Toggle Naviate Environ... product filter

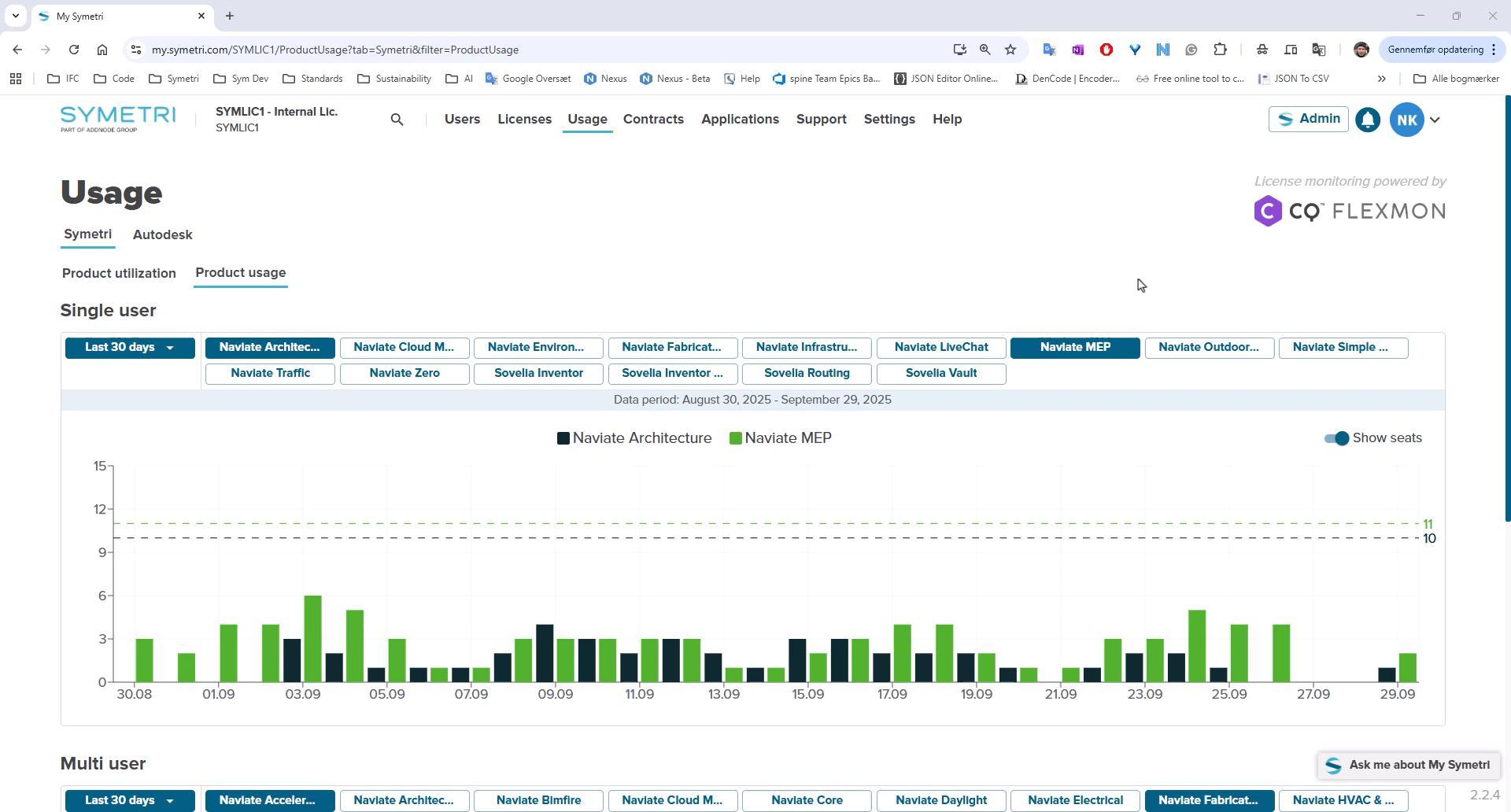[x=538, y=348]
